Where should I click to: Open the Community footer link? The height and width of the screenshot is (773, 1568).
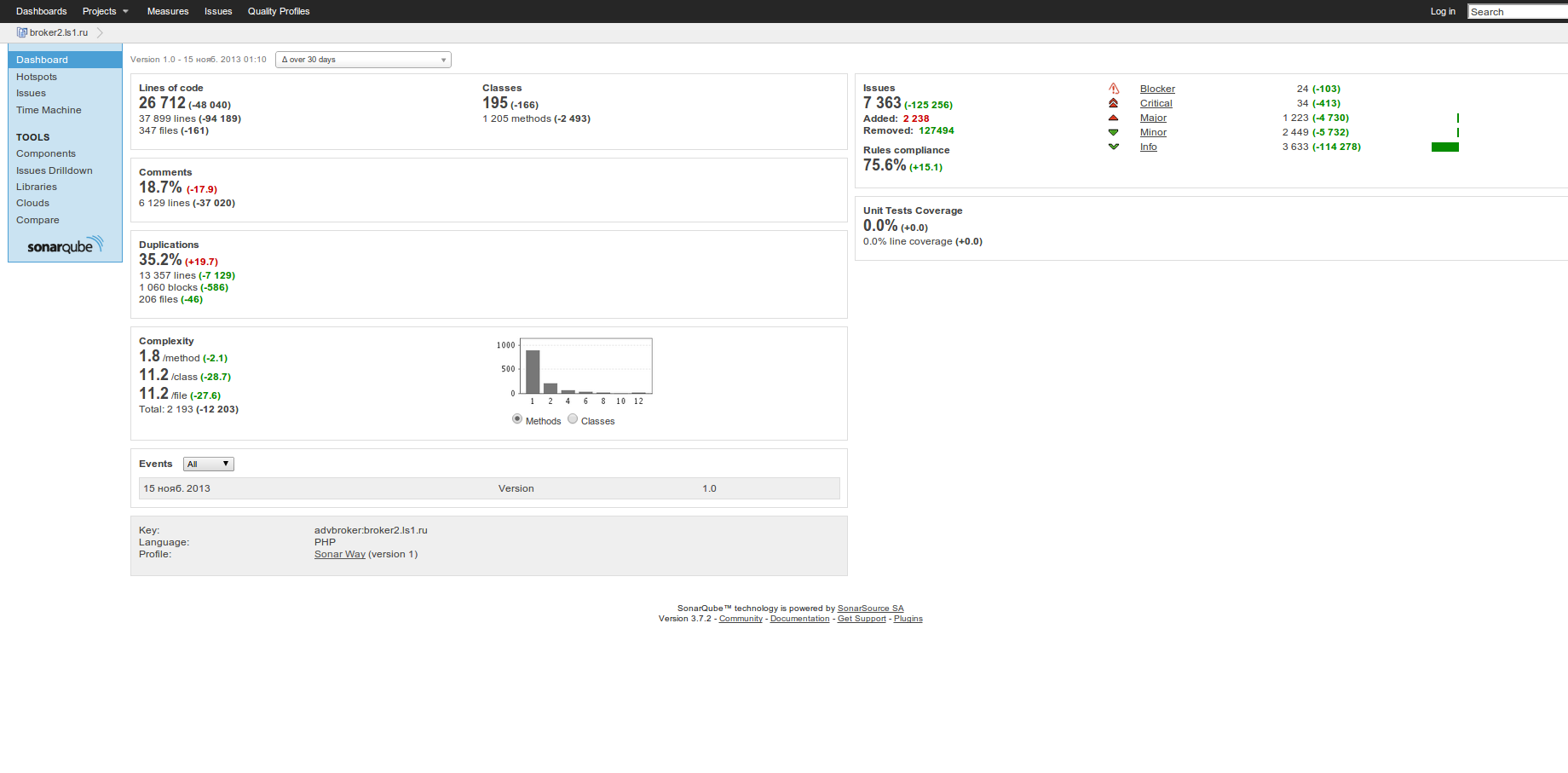point(741,619)
